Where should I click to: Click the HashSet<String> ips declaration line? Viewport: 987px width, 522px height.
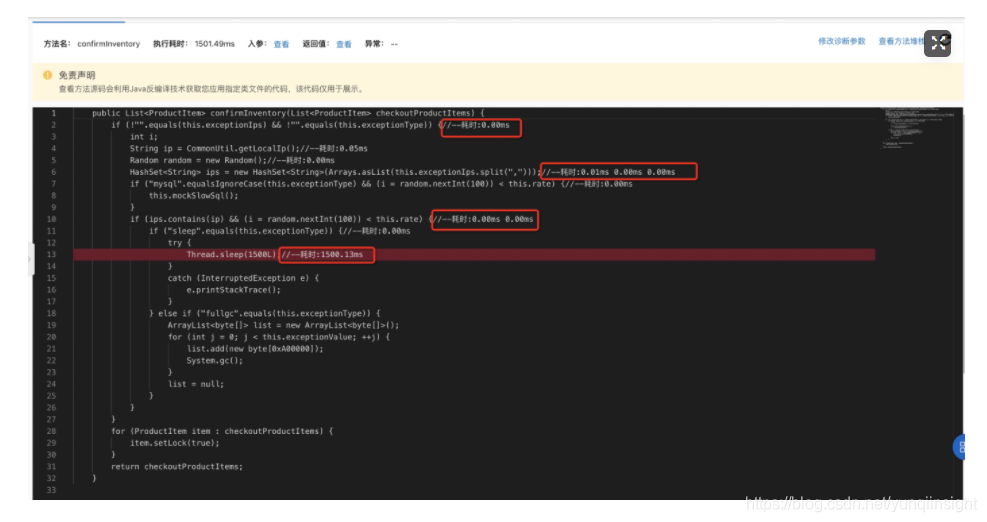[402, 172]
